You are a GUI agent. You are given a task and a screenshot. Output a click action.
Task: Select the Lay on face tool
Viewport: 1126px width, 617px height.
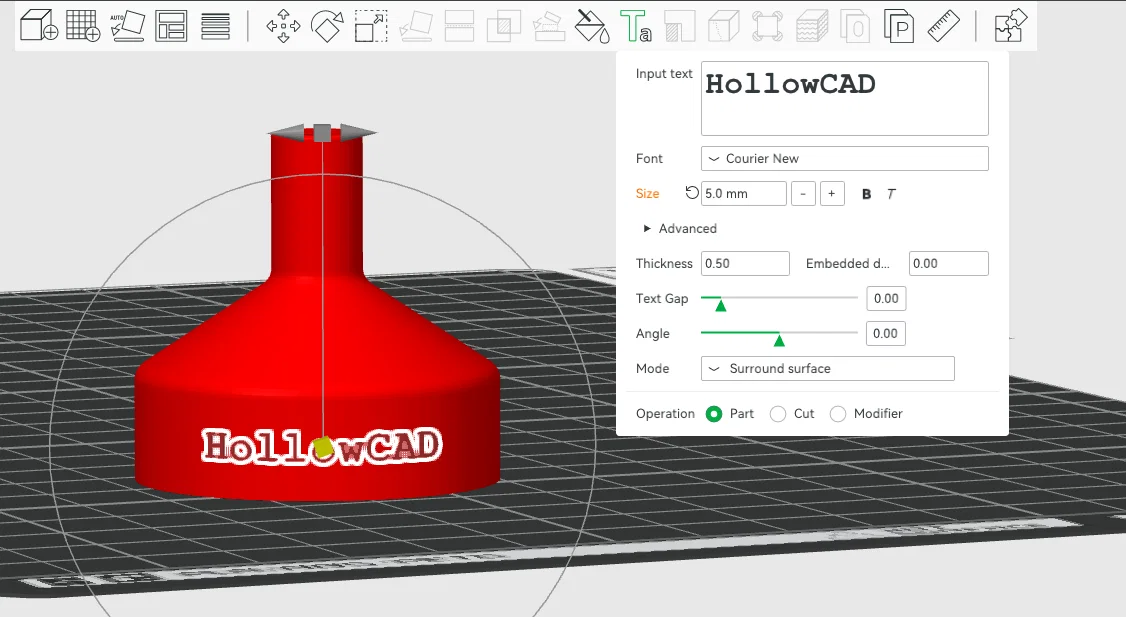pyautogui.click(x=416, y=27)
